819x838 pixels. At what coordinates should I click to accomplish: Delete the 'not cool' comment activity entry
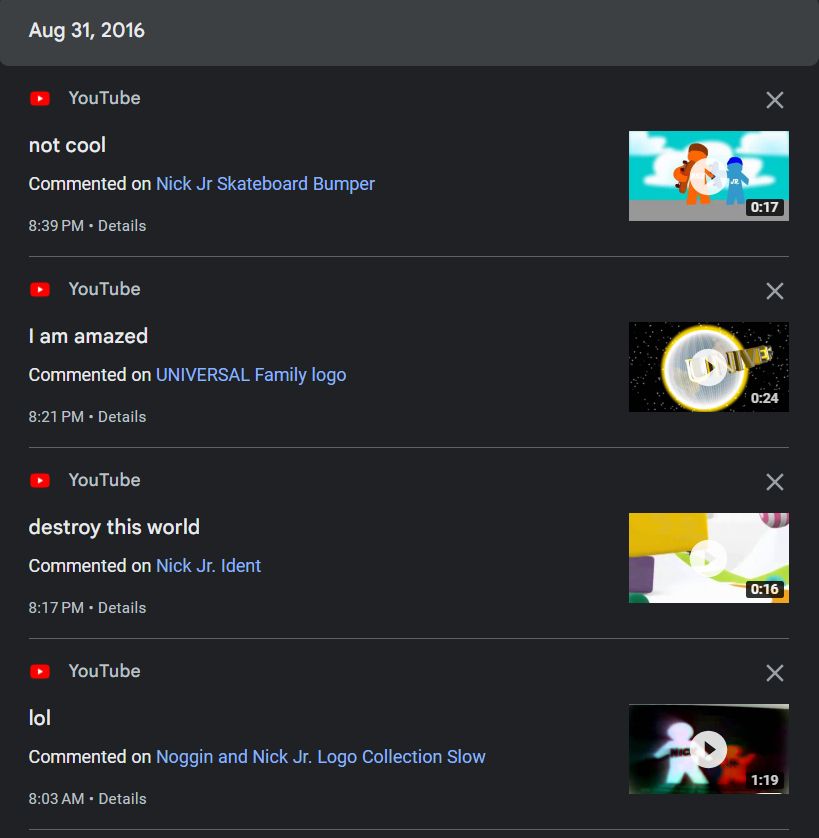tap(775, 100)
